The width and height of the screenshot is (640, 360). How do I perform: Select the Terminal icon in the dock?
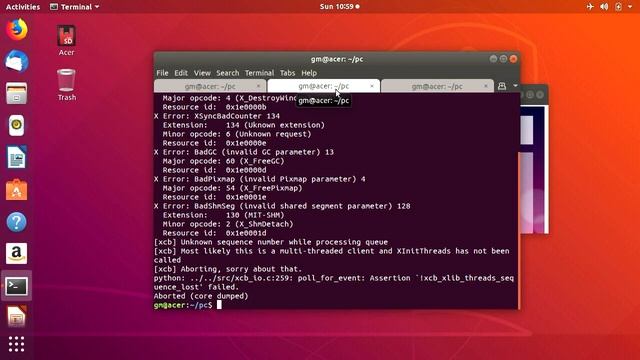coord(16,286)
